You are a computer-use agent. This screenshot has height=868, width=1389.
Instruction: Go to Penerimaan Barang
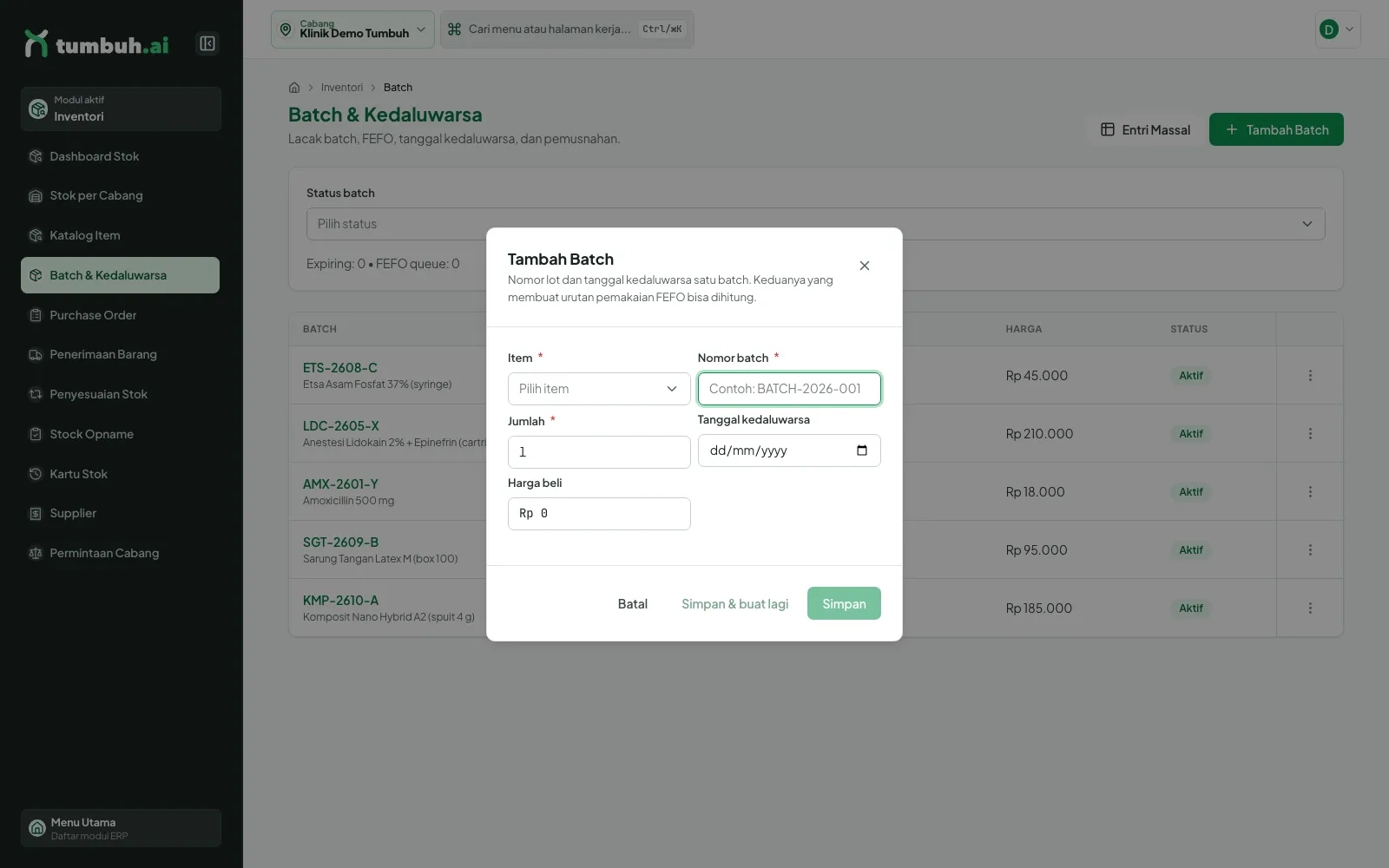point(121,354)
